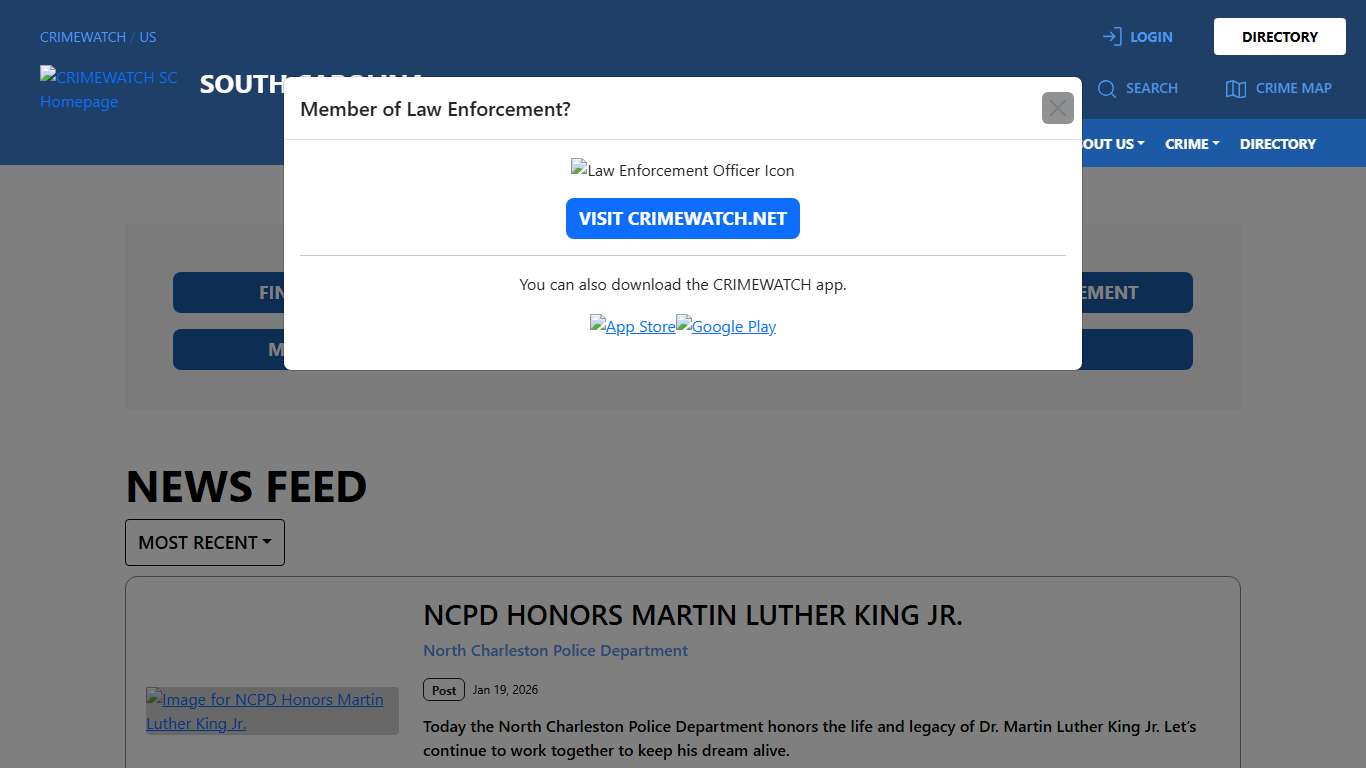Follow the US breadcrumb link
The image size is (1366, 768).
click(x=148, y=37)
